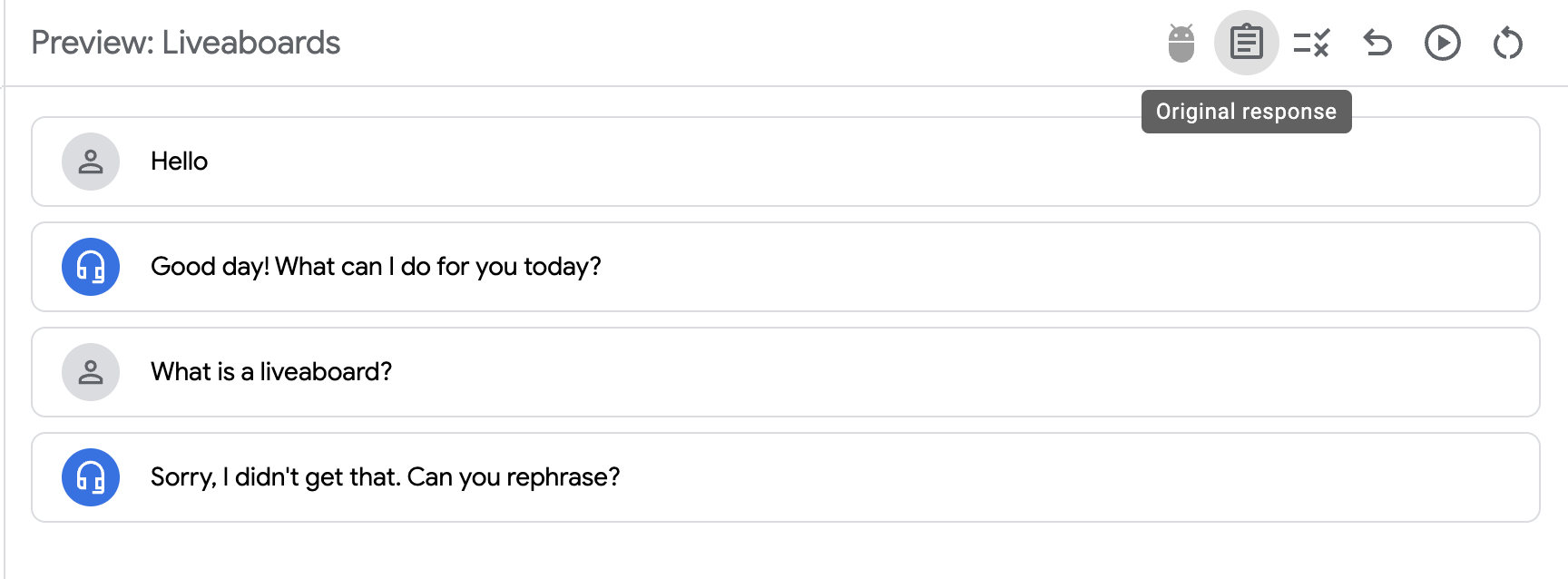Undo the last conversation turn
Screen dimensions: 1568x579
(x=1377, y=43)
